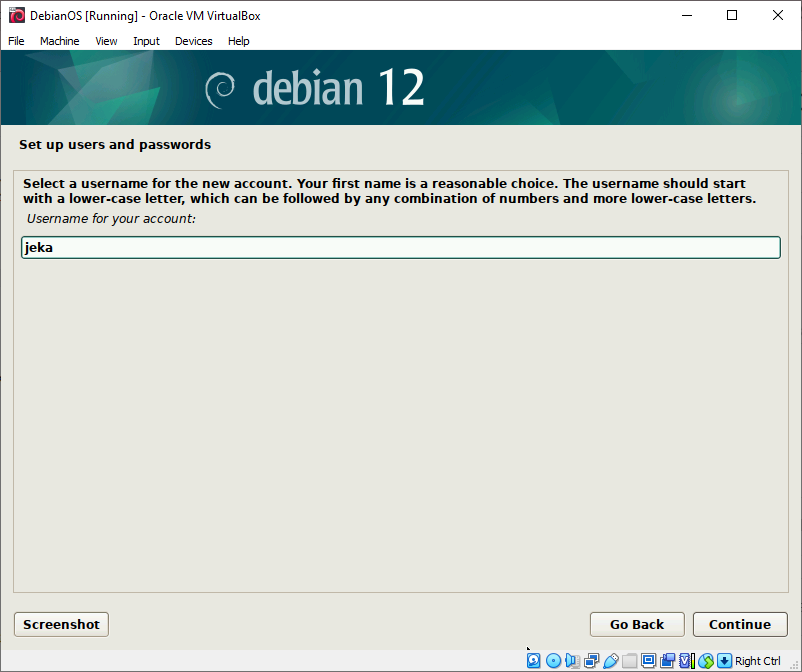Click the audio status icon in VirtualBox
The width and height of the screenshot is (802, 672).
coord(572,661)
